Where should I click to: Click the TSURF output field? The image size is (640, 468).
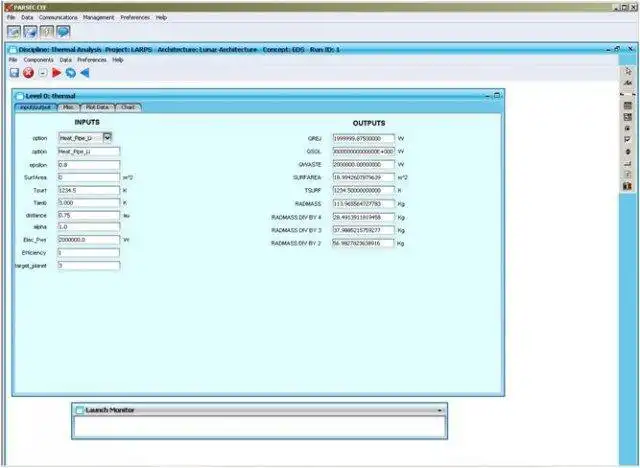pos(364,191)
